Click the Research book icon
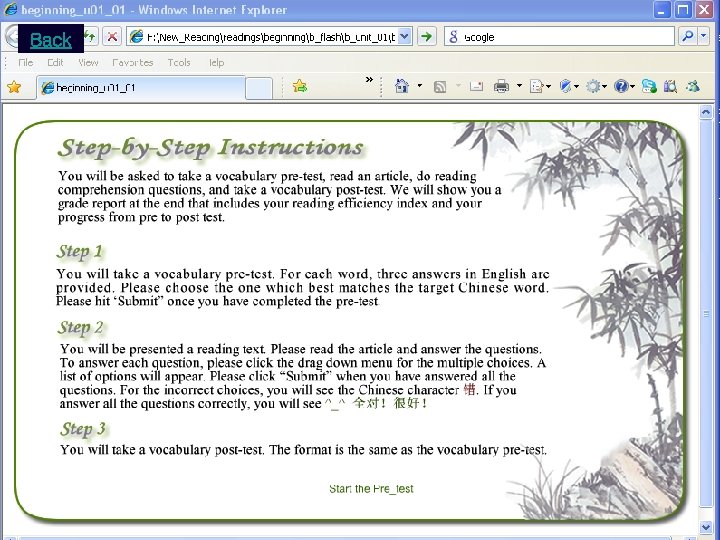720x540 pixels. [670, 86]
